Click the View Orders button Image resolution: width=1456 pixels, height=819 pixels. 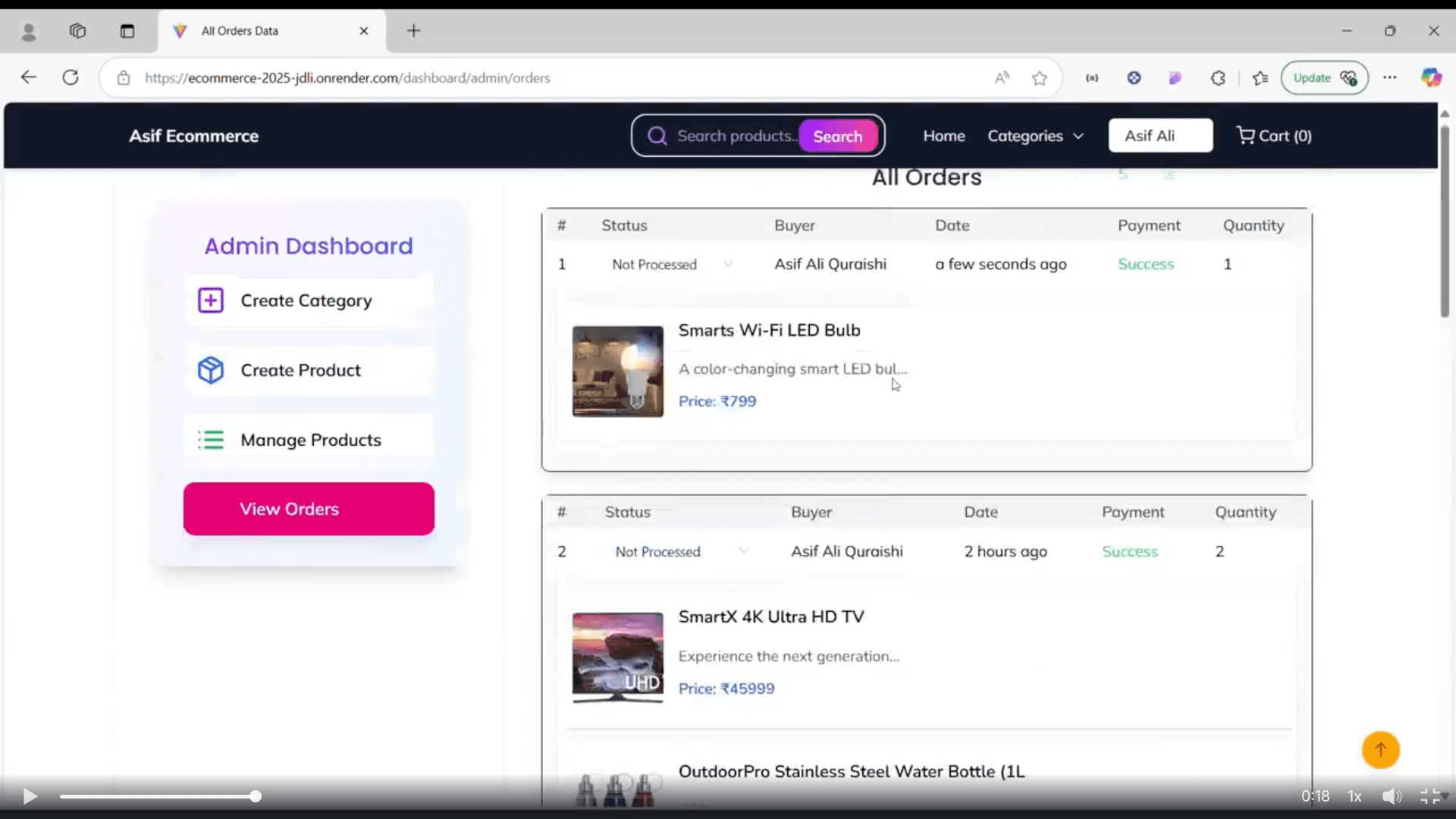point(309,509)
